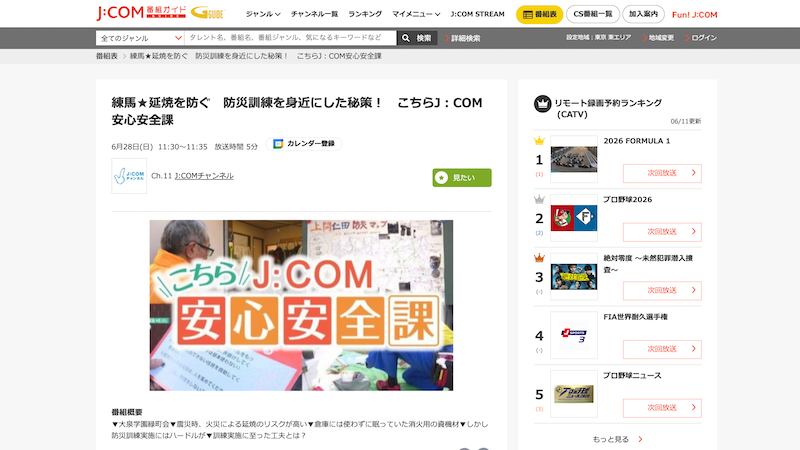This screenshot has height=450, width=800.
Task: Click the FIA世界耐久選手権 title text
Action: point(635,317)
